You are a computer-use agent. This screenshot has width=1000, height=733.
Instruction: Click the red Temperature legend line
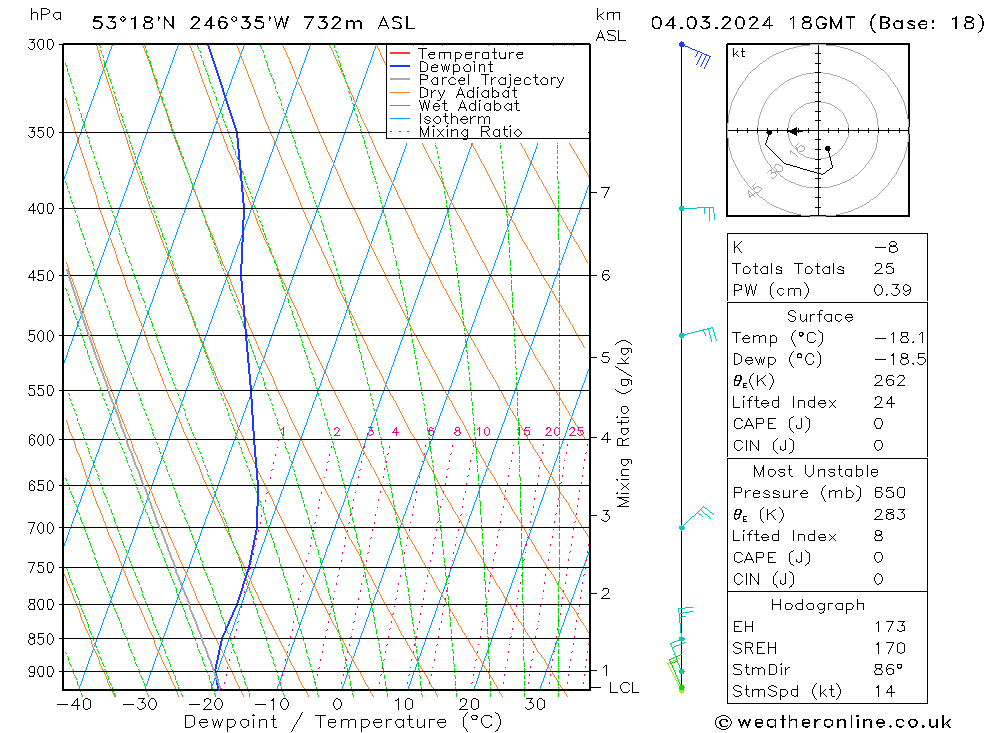[x=400, y=53]
